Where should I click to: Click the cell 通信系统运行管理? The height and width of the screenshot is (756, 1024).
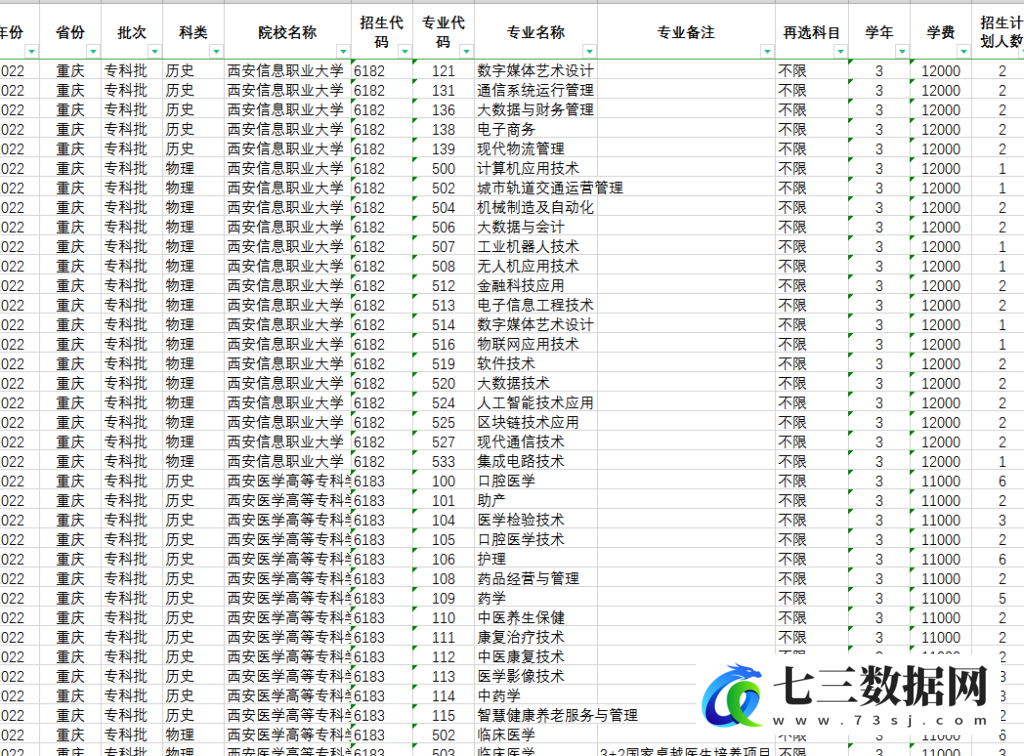[x=536, y=90]
